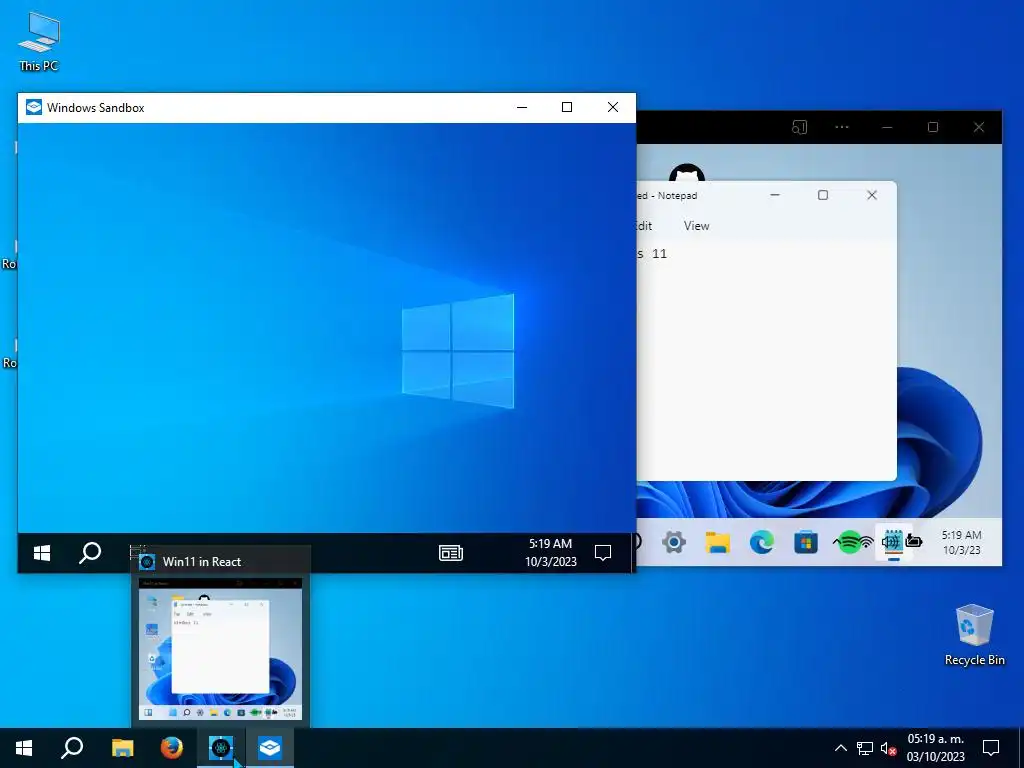The width and height of the screenshot is (1024, 768).
Task: Open Spotify in the Win11 taskbar
Action: click(x=849, y=542)
